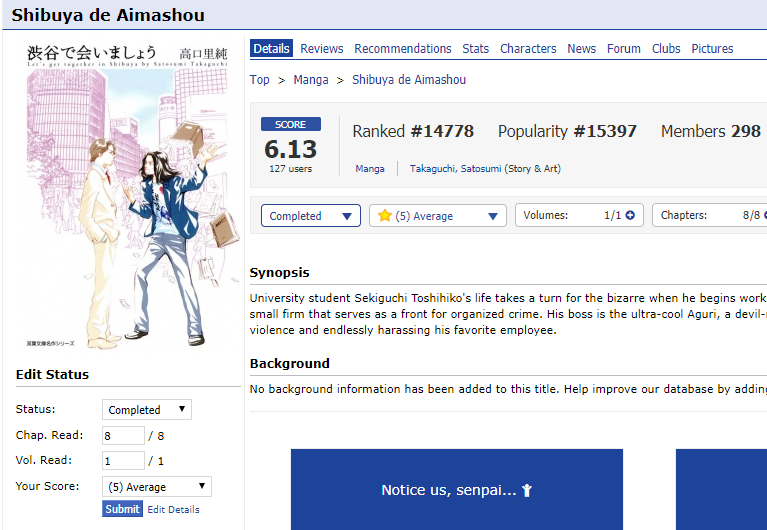Follow the Manga breadcrumb link
Viewport: 767px width, 530px height.
point(311,80)
